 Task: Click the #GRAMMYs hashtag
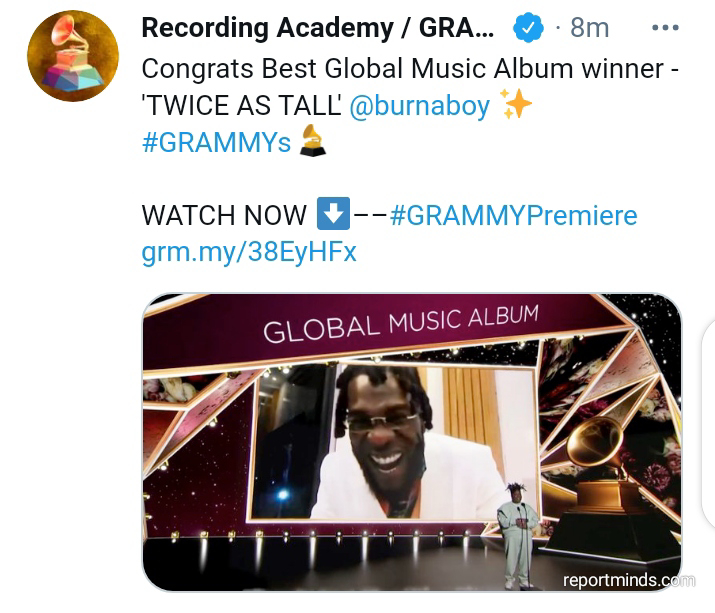pyautogui.click(x=216, y=143)
